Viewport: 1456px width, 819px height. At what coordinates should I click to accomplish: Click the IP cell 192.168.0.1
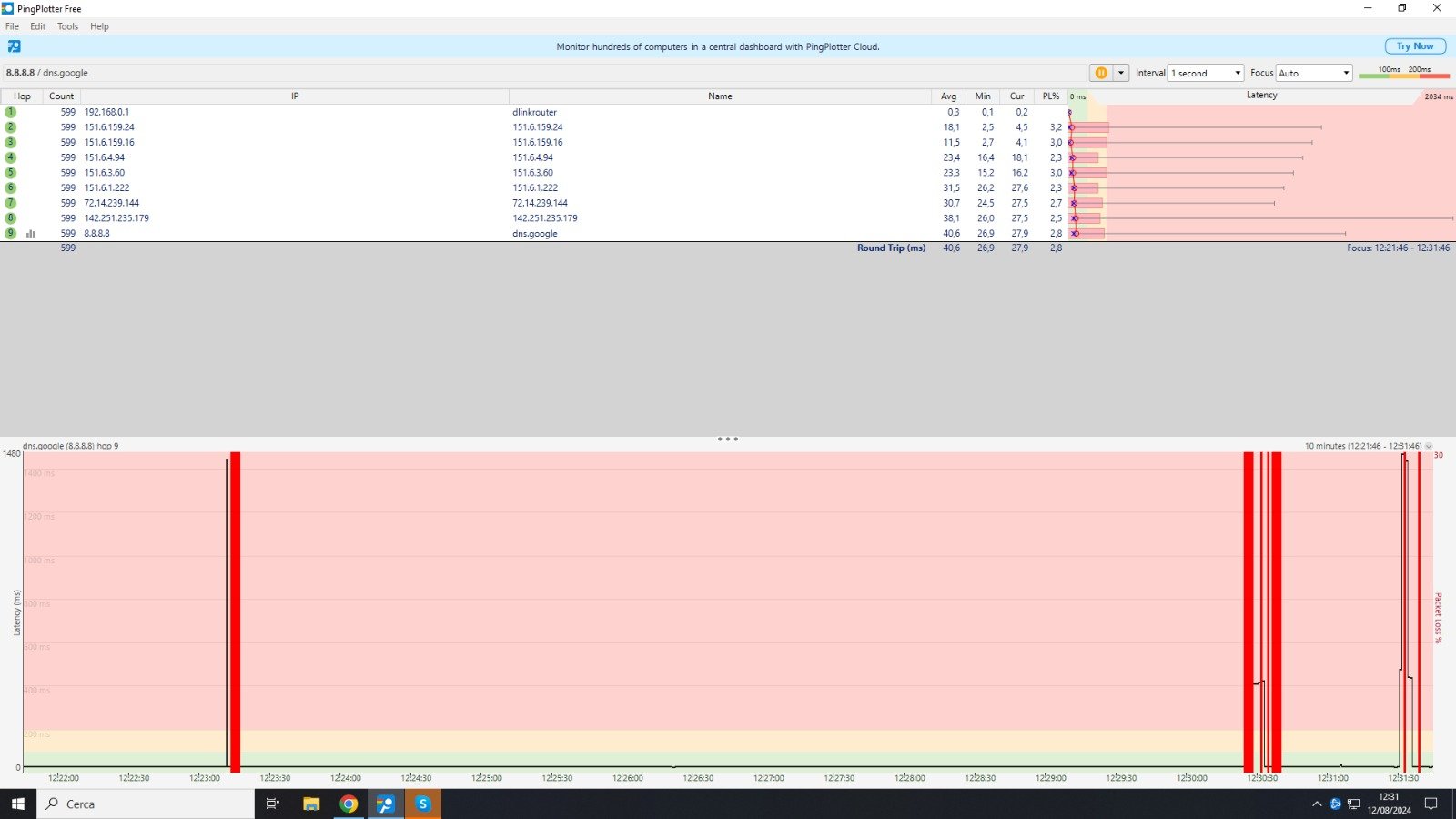pos(106,112)
